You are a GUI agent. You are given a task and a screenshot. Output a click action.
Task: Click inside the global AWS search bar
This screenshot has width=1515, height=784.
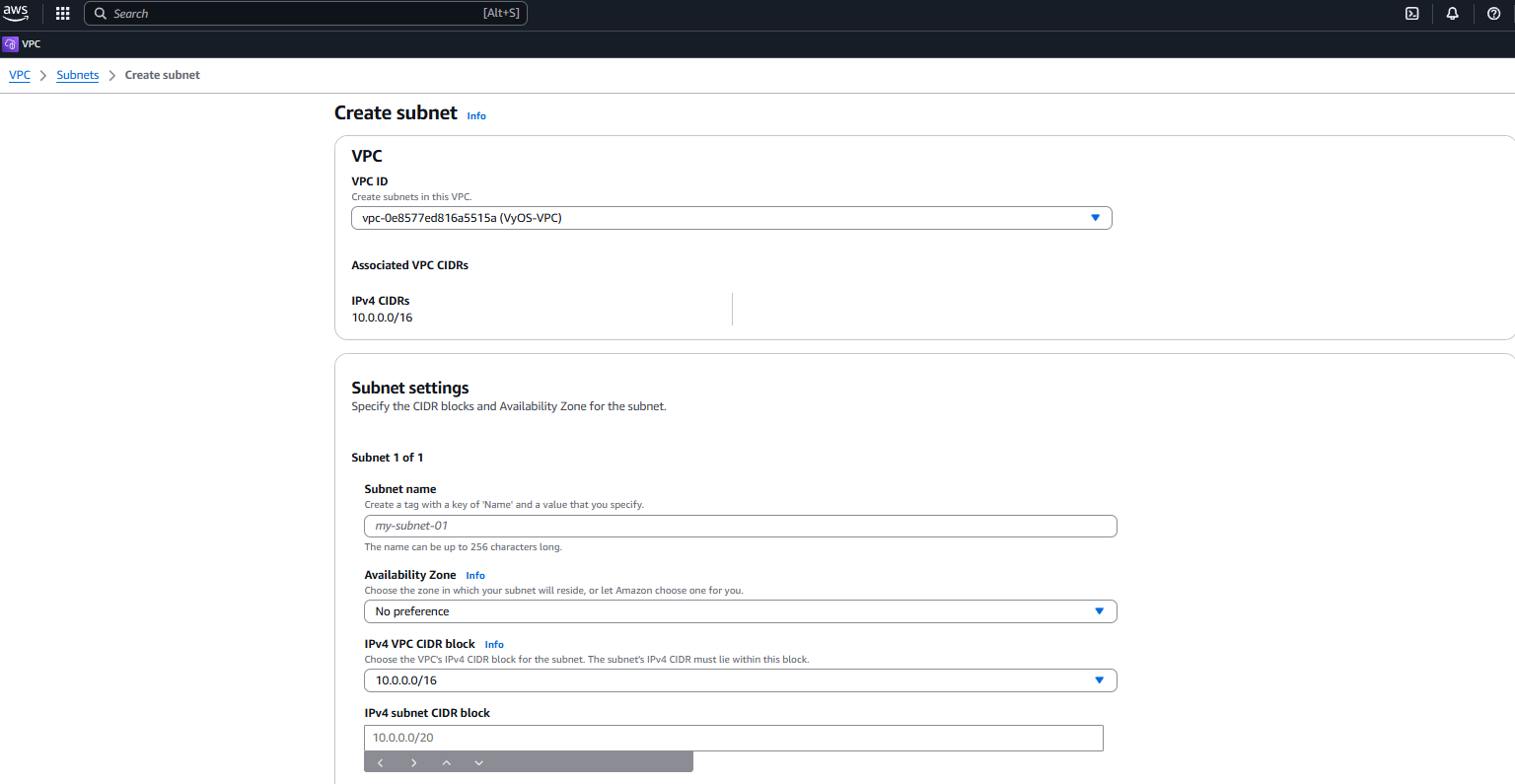pyautogui.click(x=296, y=13)
